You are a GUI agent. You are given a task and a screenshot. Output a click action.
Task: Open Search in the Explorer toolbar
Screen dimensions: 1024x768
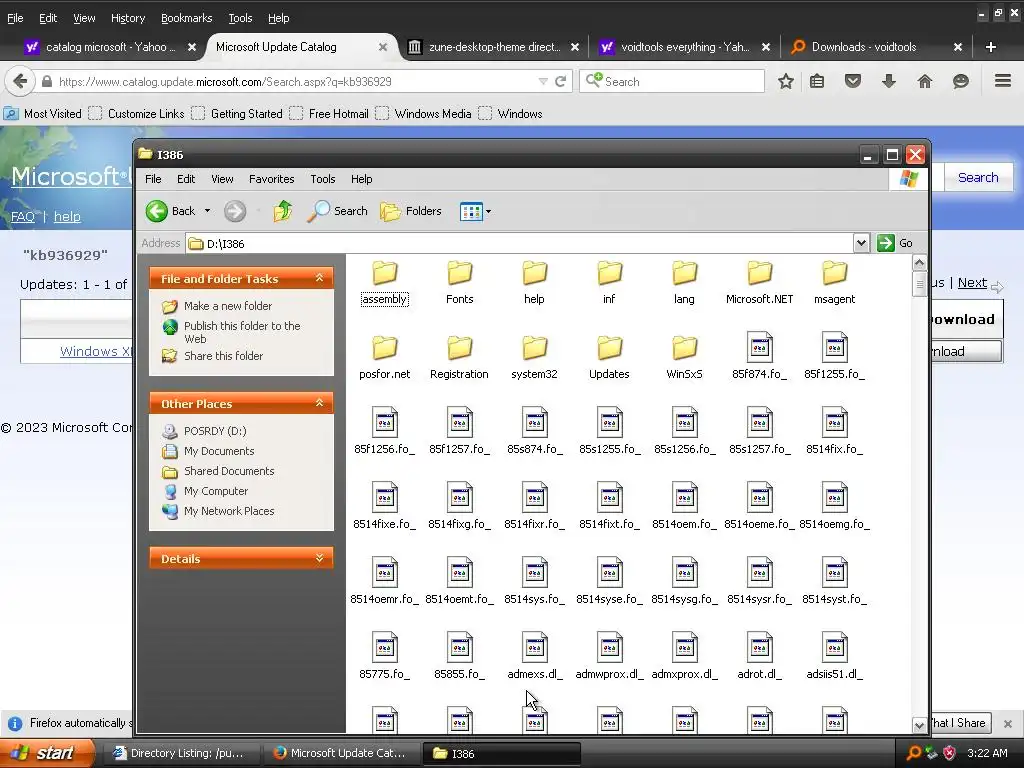337,211
